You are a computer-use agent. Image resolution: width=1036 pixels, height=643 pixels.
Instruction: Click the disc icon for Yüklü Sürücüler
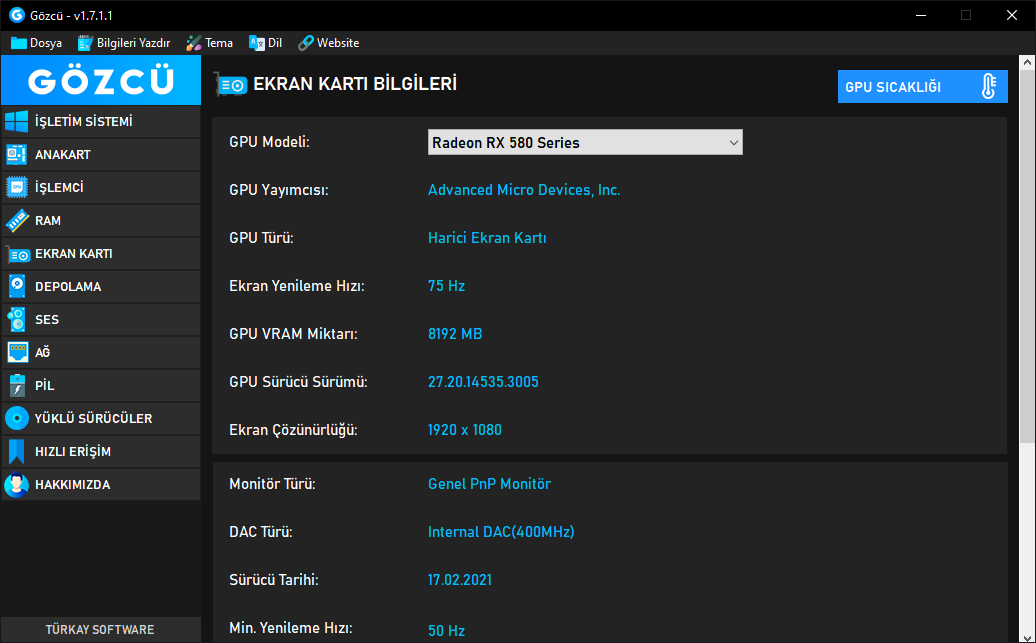(x=16, y=419)
